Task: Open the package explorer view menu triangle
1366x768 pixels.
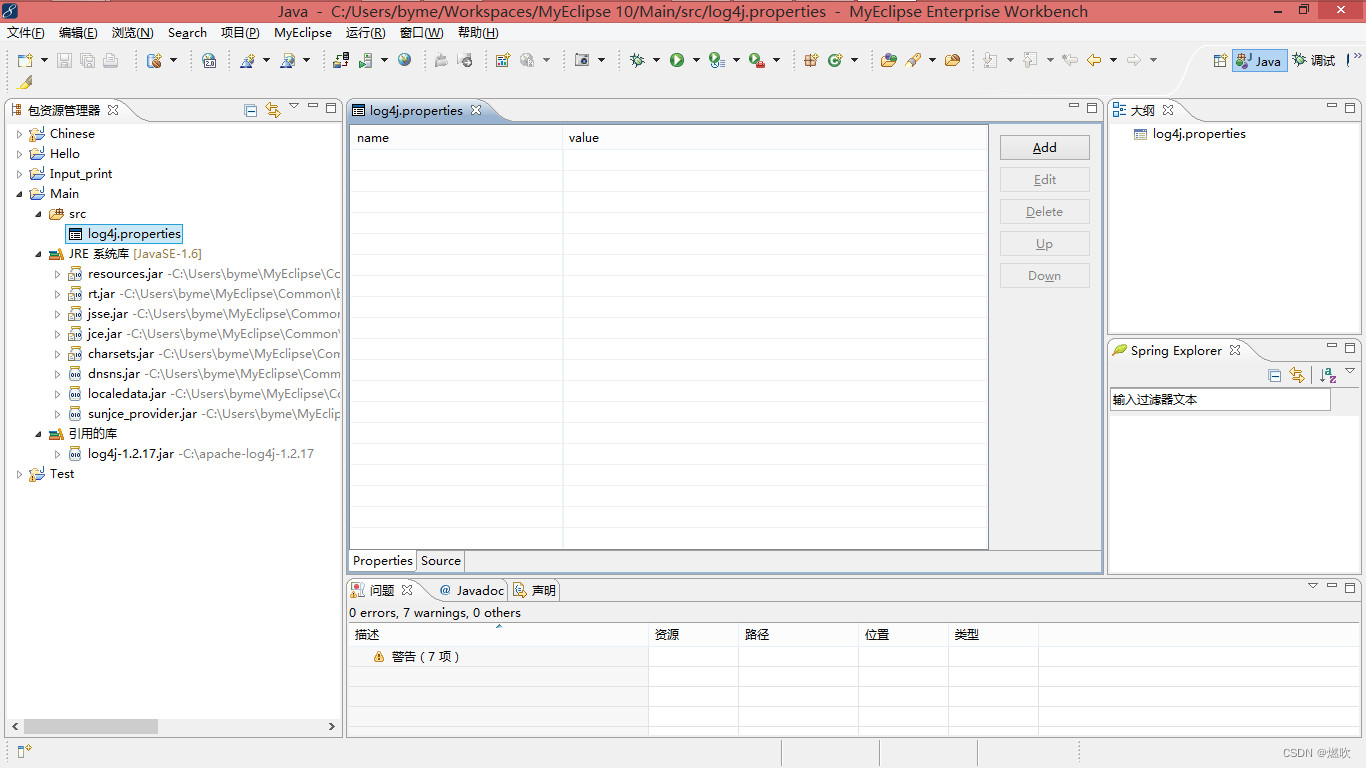Action: click(x=294, y=106)
